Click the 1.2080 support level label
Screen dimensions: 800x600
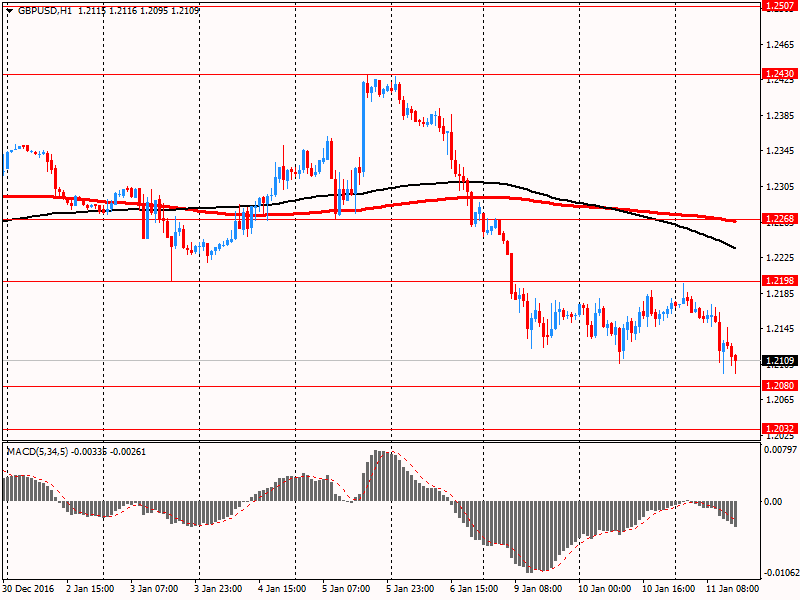(780, 386)
